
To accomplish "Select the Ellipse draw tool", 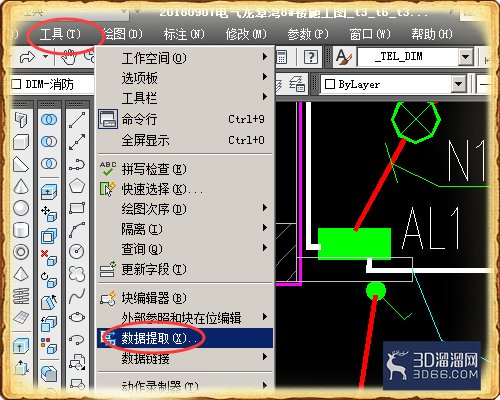I will 77,317.
